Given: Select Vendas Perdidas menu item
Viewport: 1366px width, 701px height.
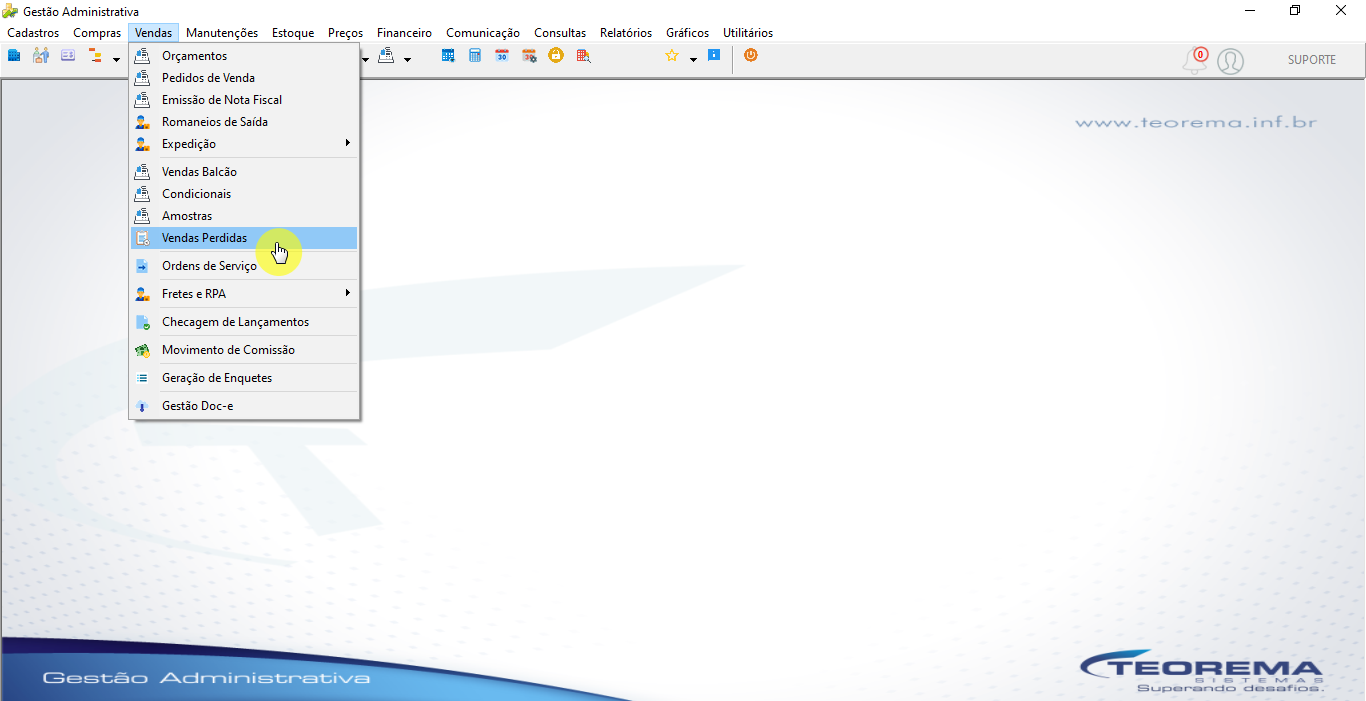Looking at the screenshot, I should coord(244,238).
